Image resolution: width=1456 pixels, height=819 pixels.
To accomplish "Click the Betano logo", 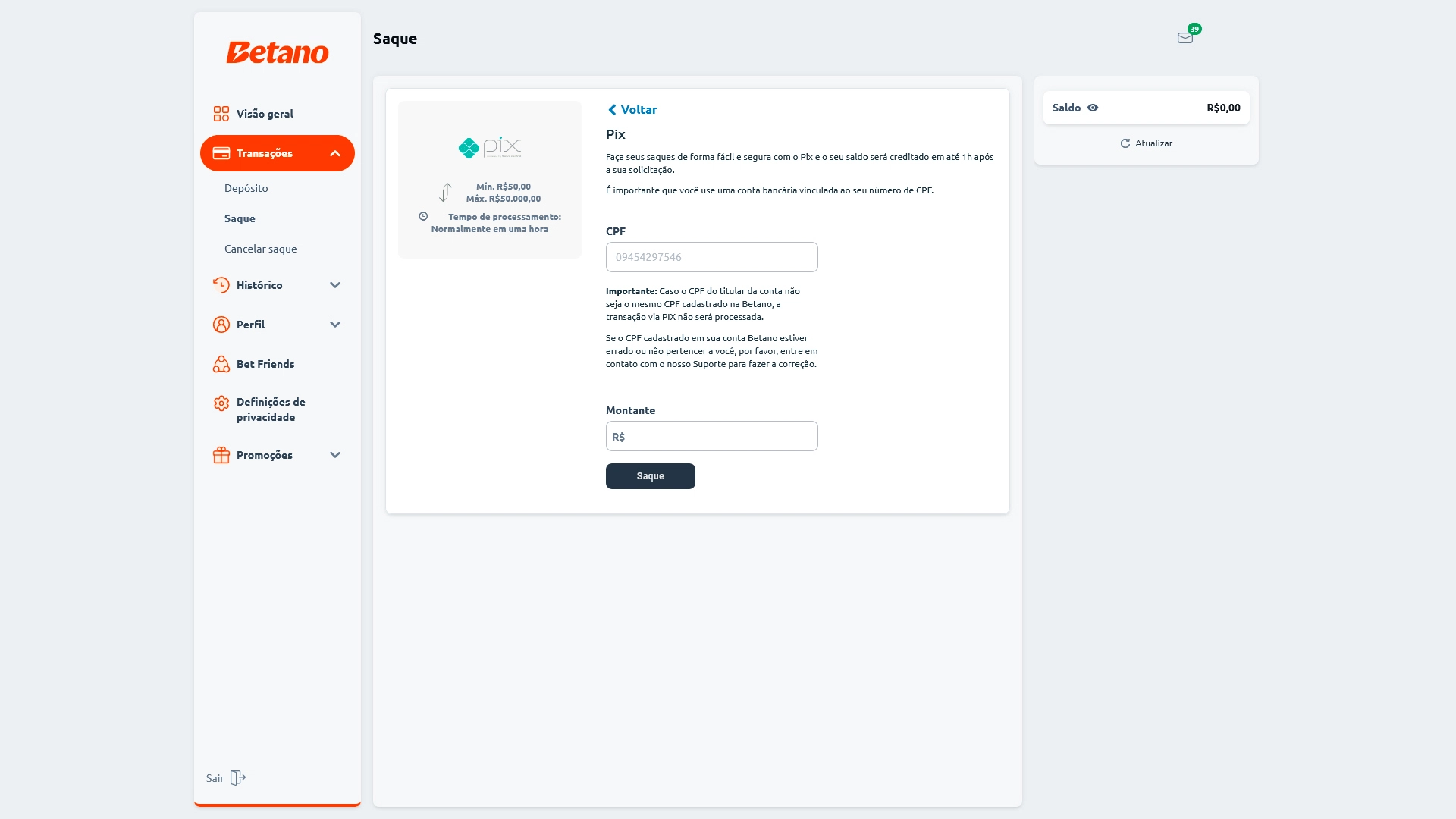I will point(278,52).
